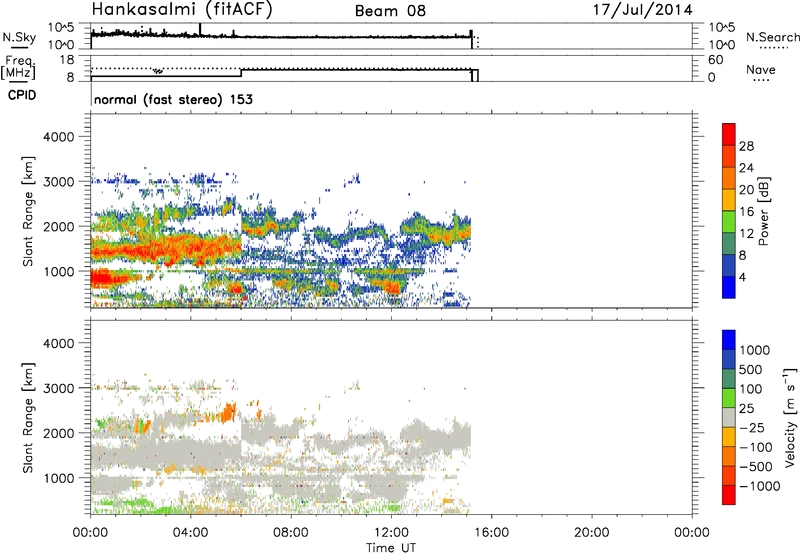Click the 'N.Search' legend label
This screenshot has height=554, width=800.
point(773,37)
